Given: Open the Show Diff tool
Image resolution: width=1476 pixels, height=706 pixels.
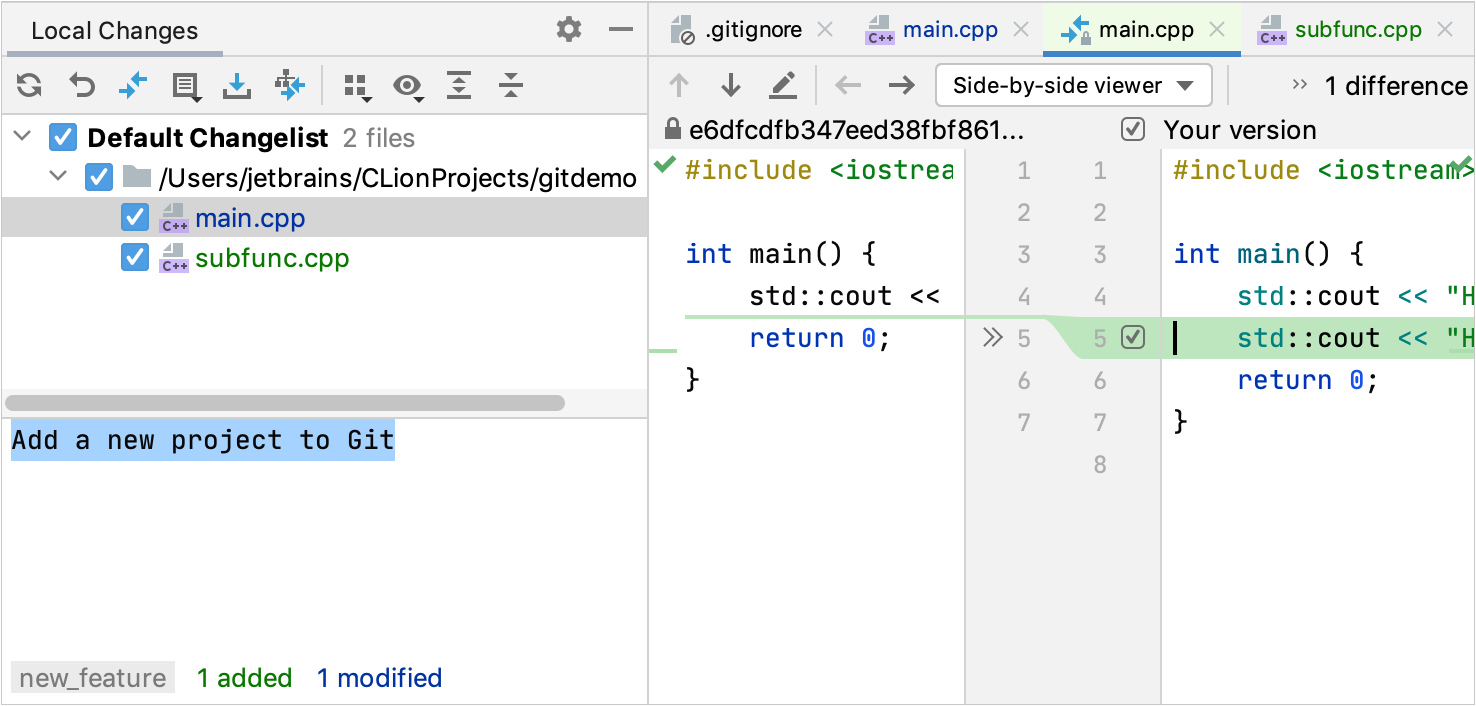Looking at the screenshot, I should (133, 85).
